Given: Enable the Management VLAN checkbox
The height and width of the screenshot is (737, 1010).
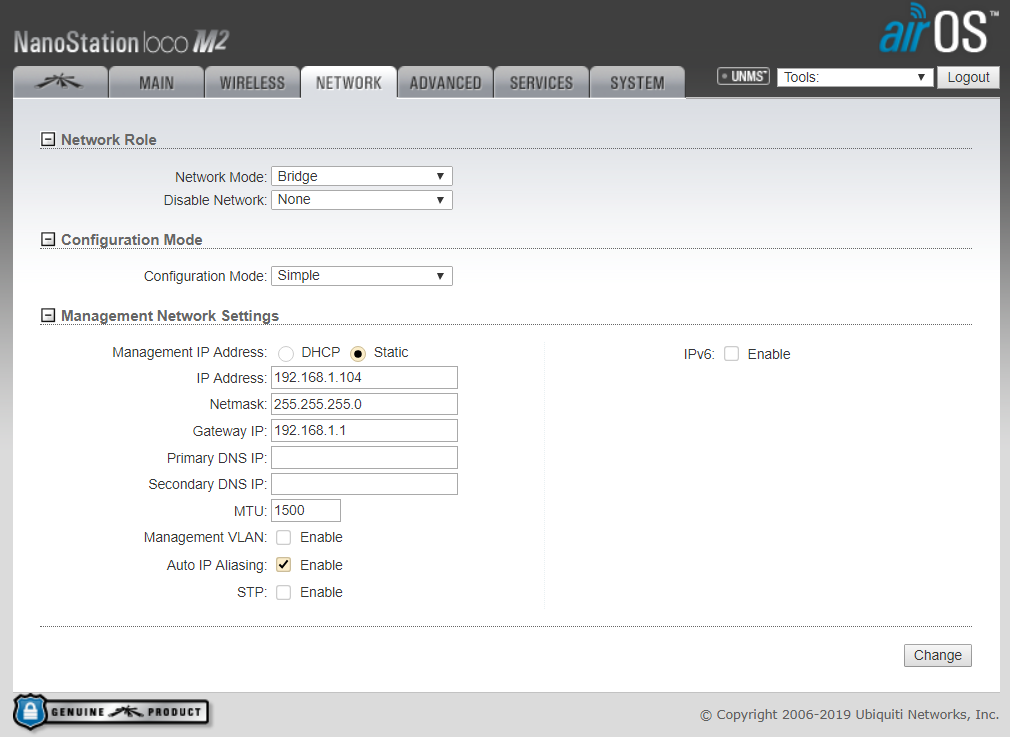Looking at the screenshot, I should pyautogui.click(x=283, y=537).
